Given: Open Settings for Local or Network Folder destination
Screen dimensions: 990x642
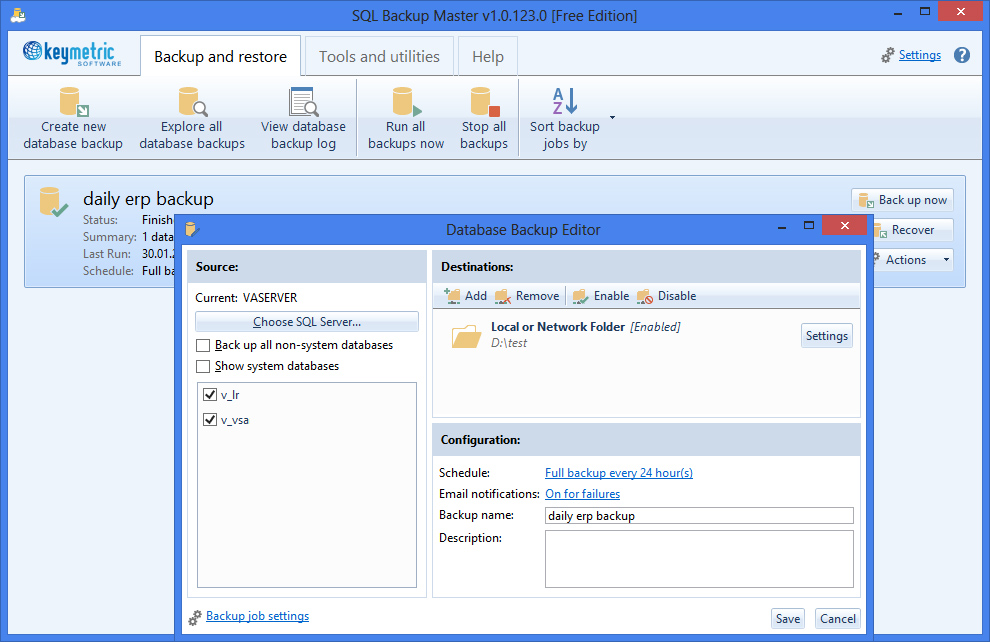Looking at the screenshot, I should coord(826,336).
